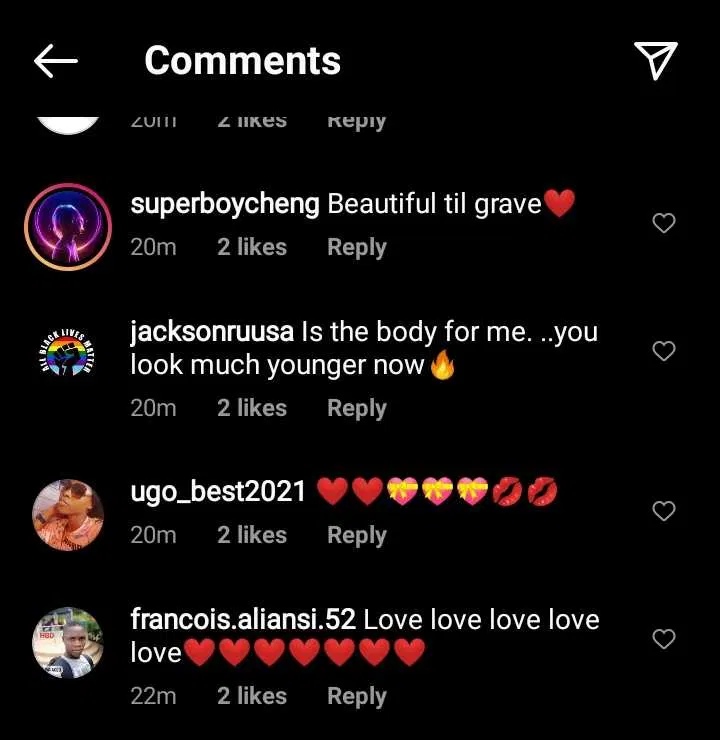Open superboycheng's profile picture
This screenshot has width=720, height=740.
click(68, 226)
